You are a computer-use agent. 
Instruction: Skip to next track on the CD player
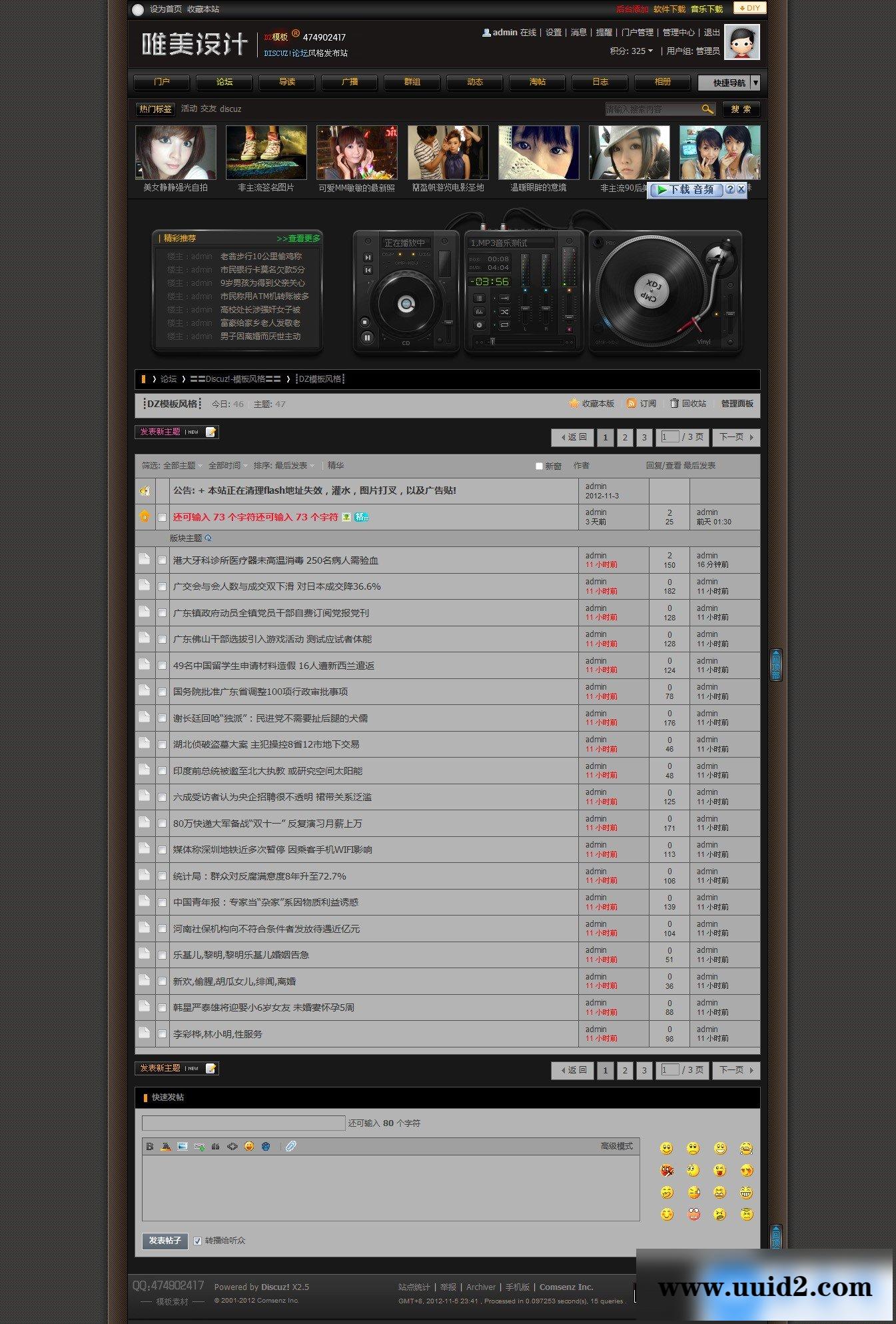367,257
